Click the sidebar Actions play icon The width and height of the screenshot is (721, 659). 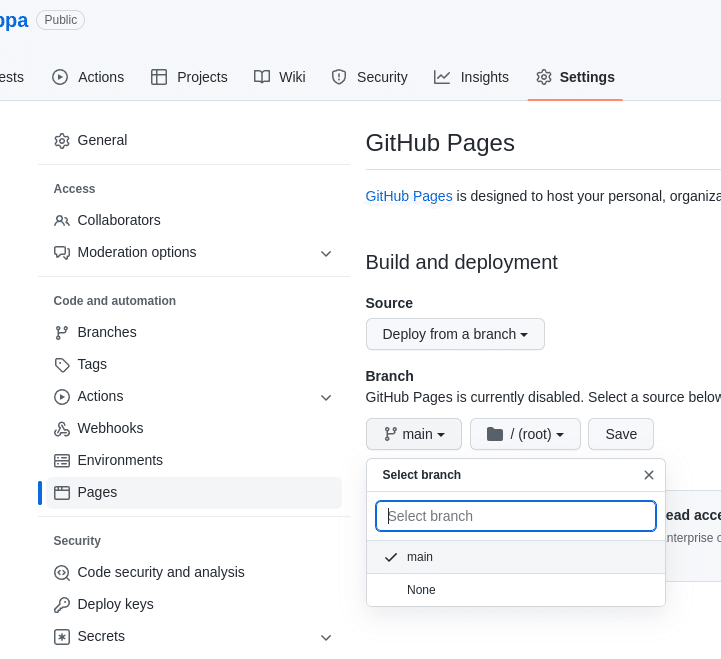tap(62, 397)
